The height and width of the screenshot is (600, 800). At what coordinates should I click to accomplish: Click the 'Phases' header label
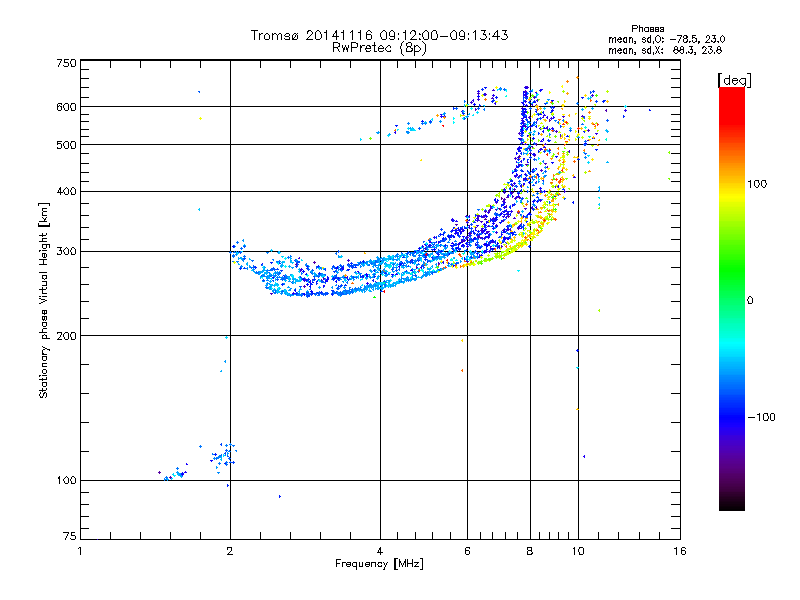647,29
